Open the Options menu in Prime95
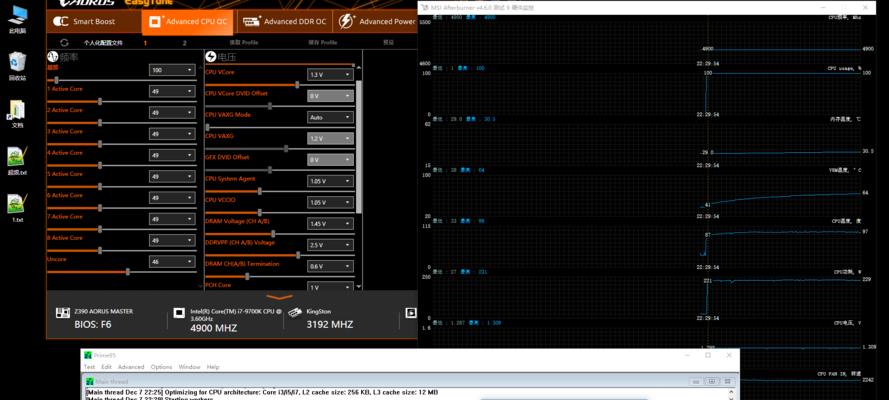 coord(161,367)
